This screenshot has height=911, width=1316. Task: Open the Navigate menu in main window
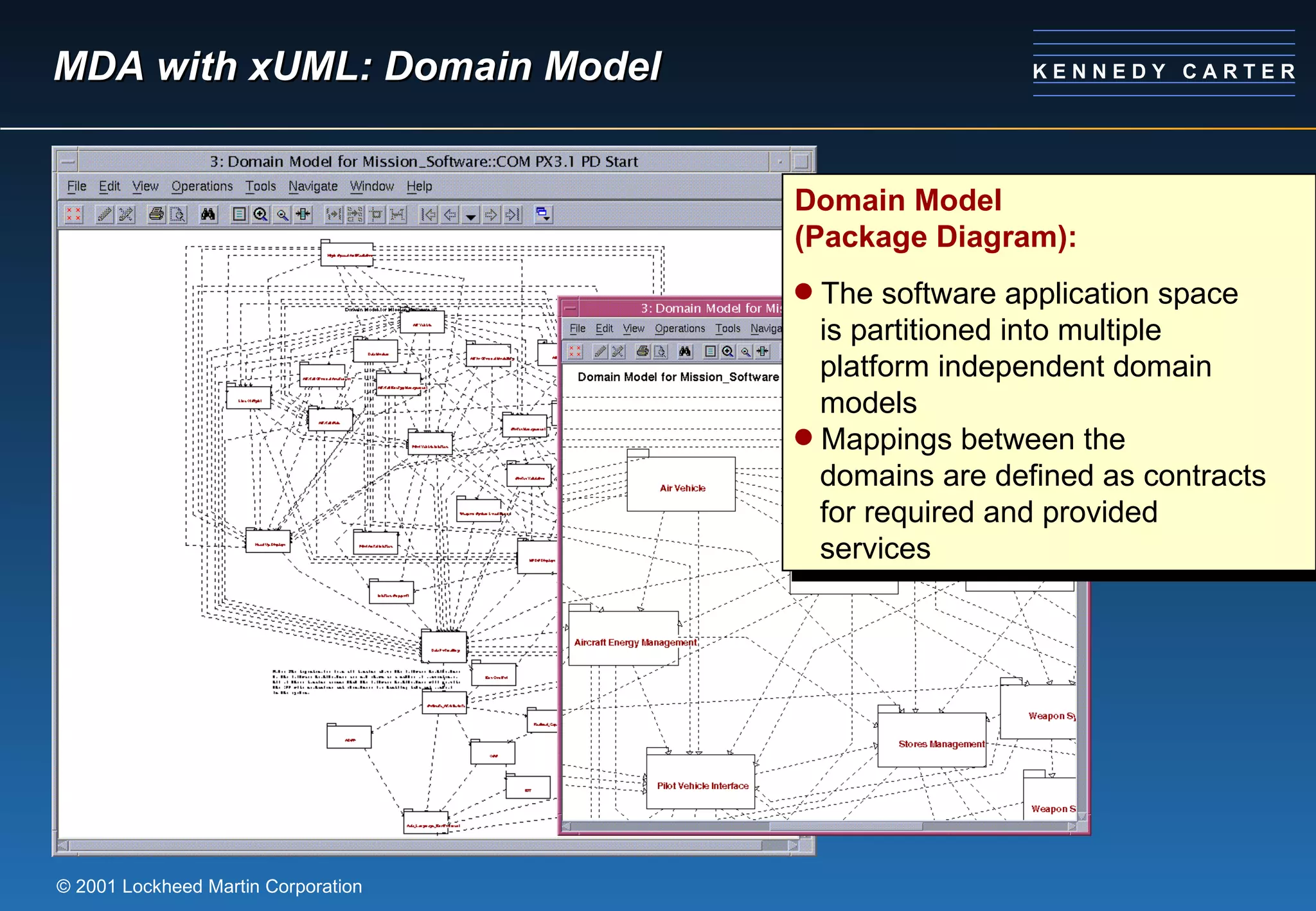pos(313,186)
